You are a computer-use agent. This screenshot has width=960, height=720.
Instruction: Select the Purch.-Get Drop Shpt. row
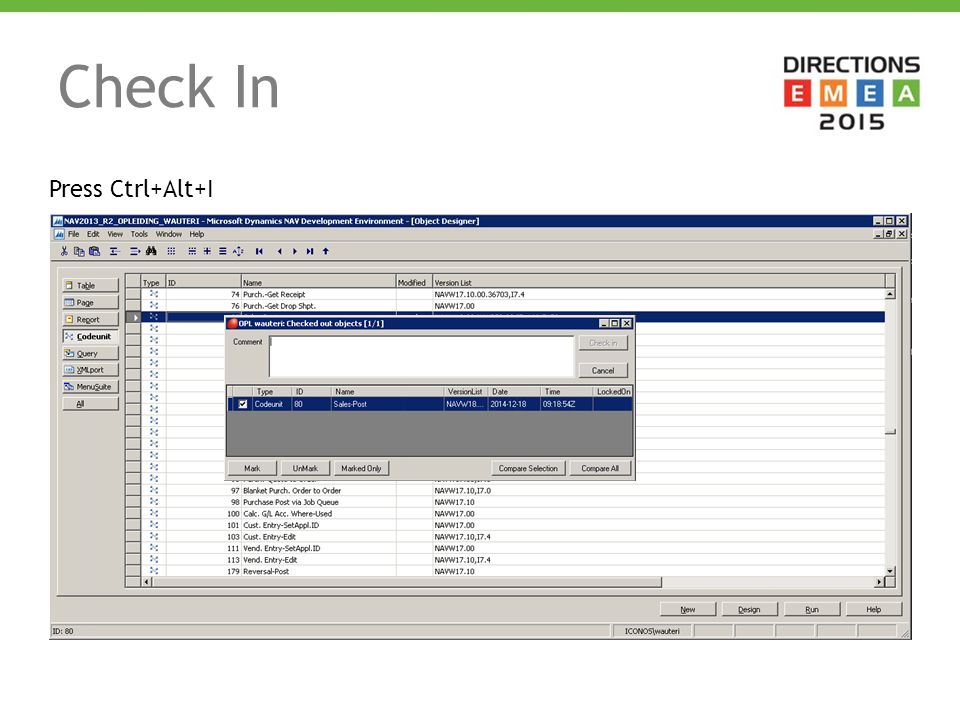pos(513,306)
